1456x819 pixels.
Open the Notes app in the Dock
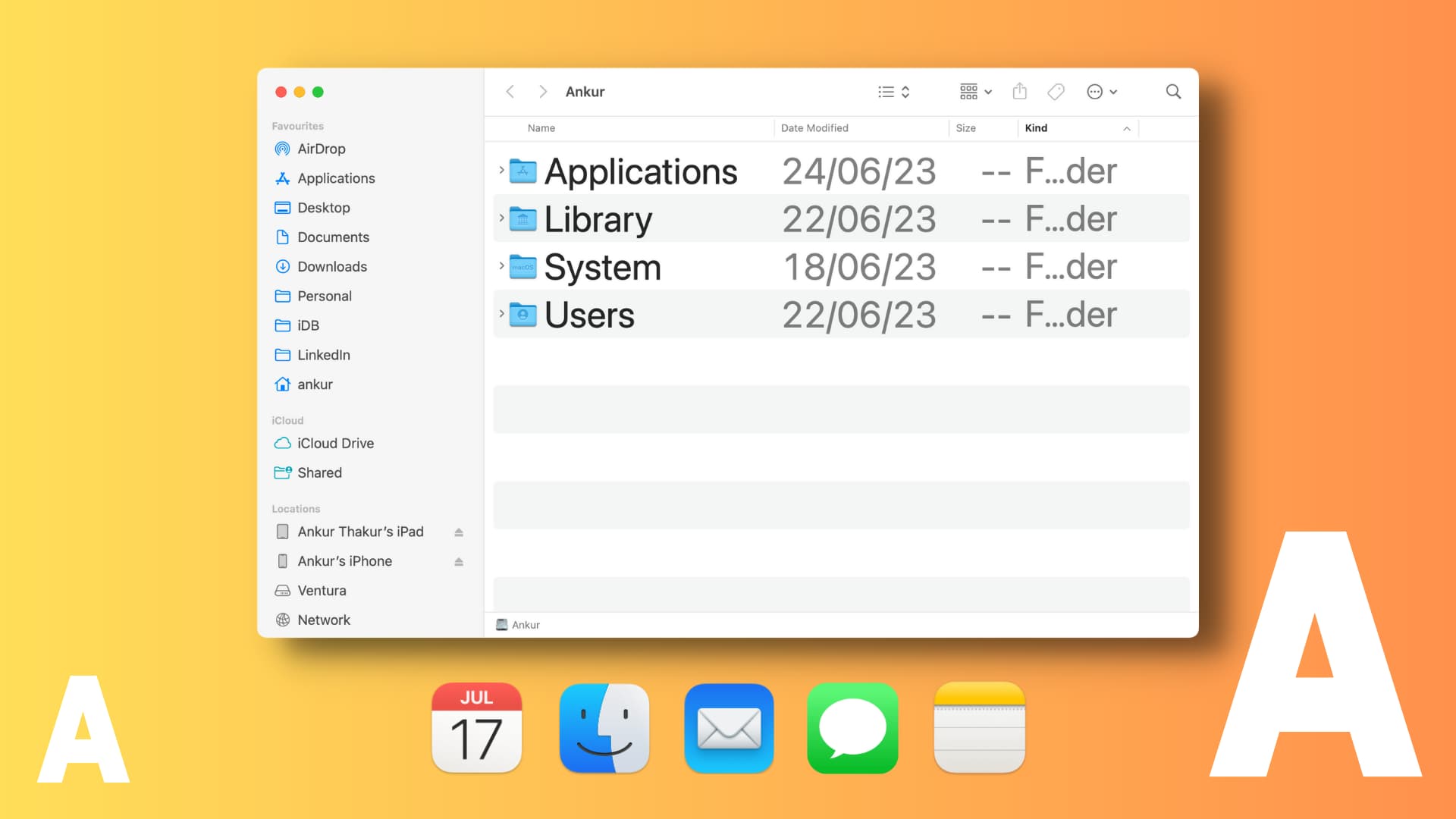[980, 728]
